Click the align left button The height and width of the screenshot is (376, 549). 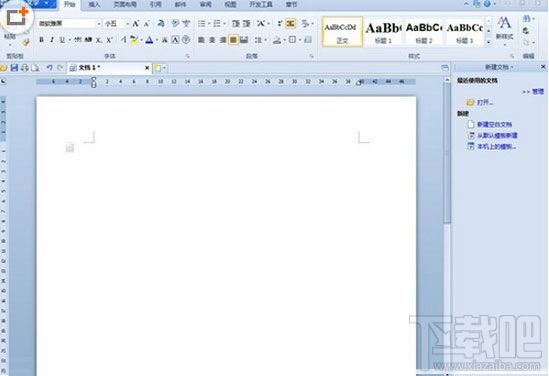coord(201,40)
